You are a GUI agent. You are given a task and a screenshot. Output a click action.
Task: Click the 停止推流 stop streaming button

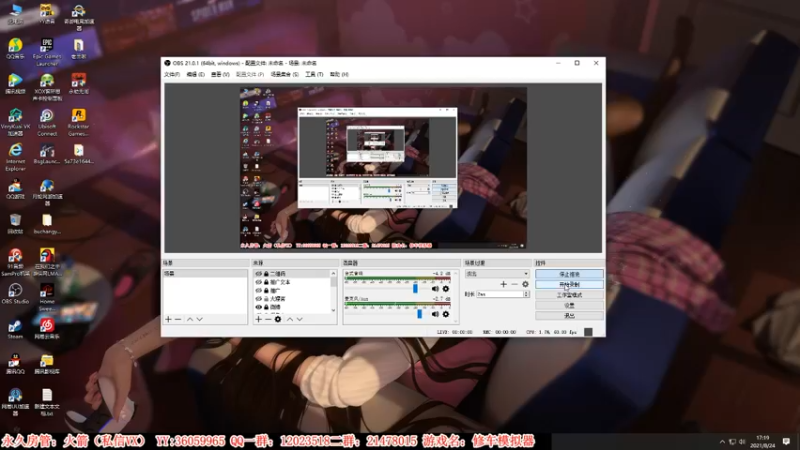(569, 274)
